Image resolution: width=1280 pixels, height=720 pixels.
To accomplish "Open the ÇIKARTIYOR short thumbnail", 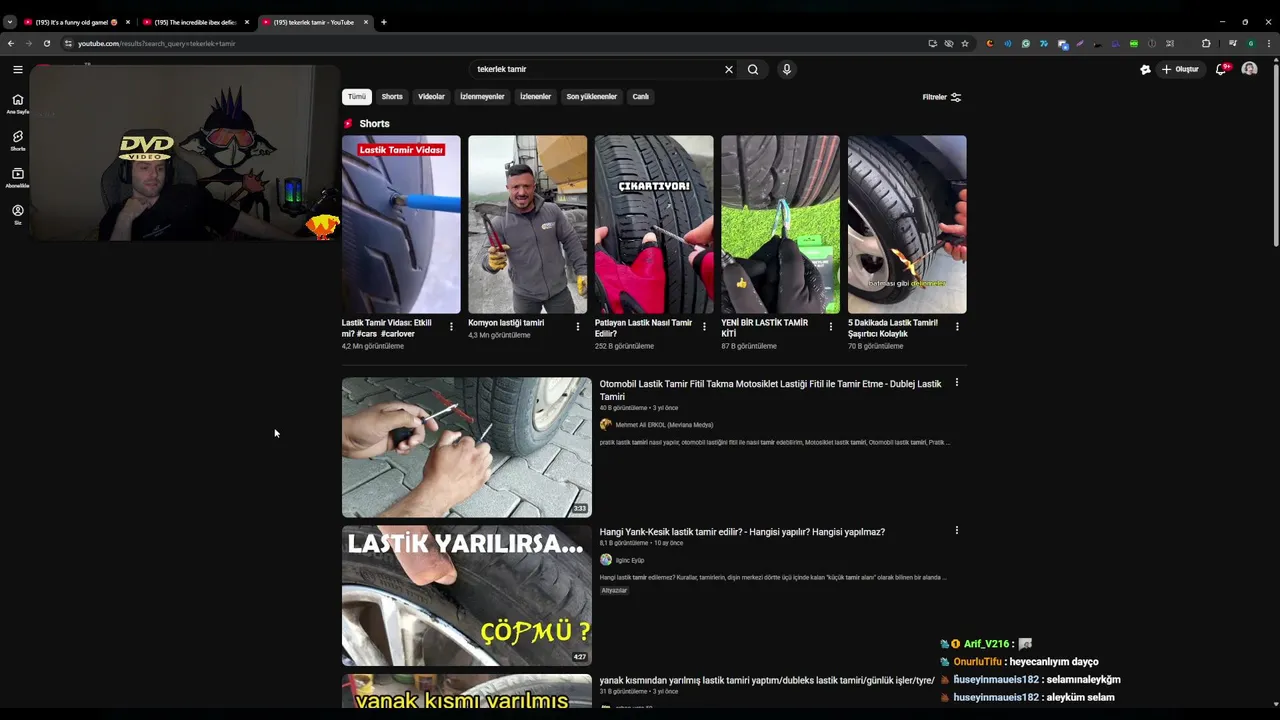I will (654, 224).
